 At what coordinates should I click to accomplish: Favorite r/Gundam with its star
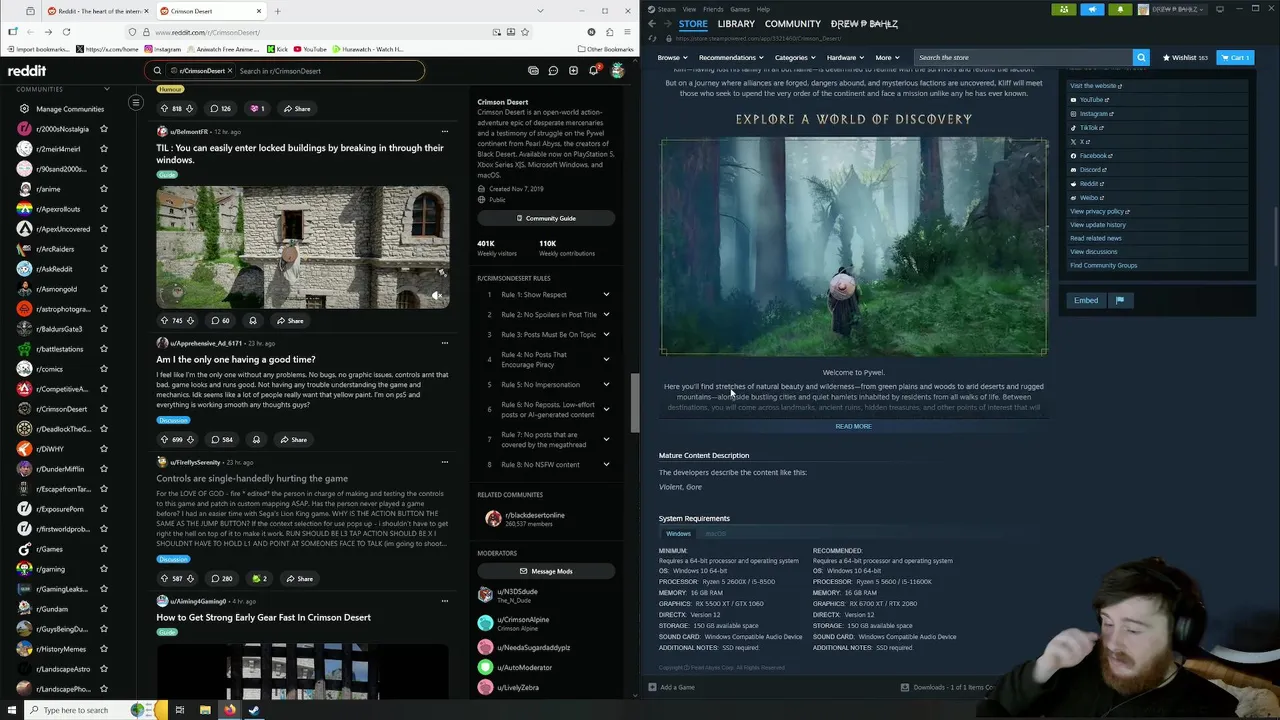click(103, 609)
